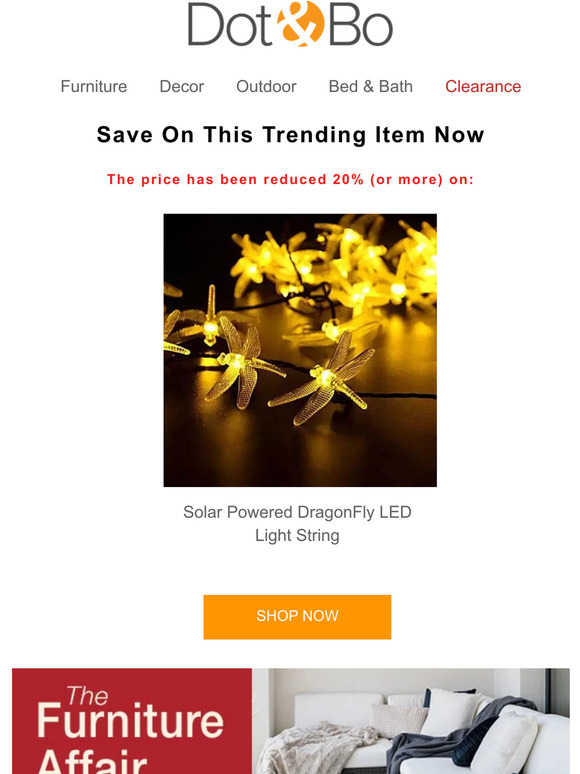Go to the Decor section
The width and height of the screenshot is (580, 774).
pos(182,86)
